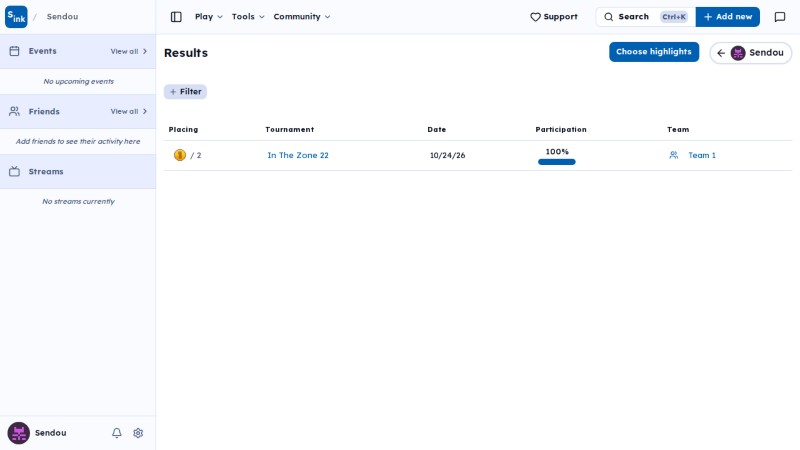Click the gold medal placing icon
The width and height of the screenshot is (800, 450).
[x=180, y=155]
